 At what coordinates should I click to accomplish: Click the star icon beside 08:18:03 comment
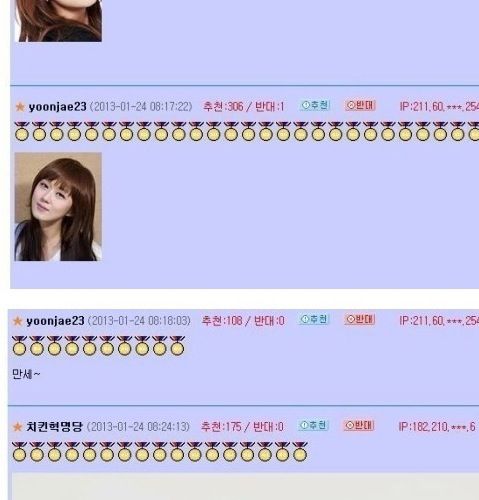(17, 321)
